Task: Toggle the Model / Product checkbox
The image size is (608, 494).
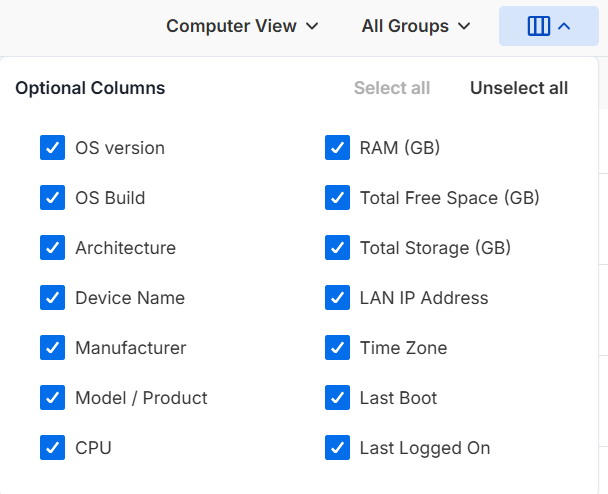Action: [52, 397]
